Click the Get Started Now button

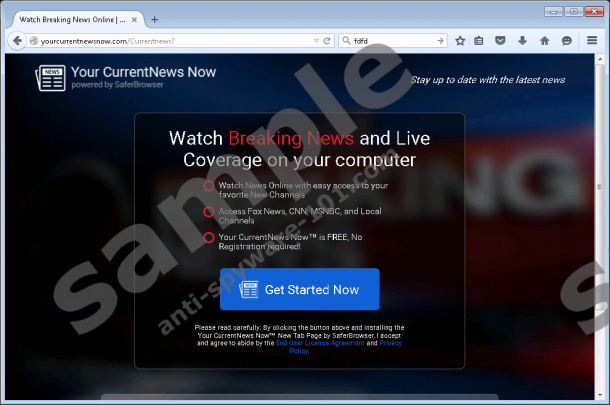[x=301, y=290]
